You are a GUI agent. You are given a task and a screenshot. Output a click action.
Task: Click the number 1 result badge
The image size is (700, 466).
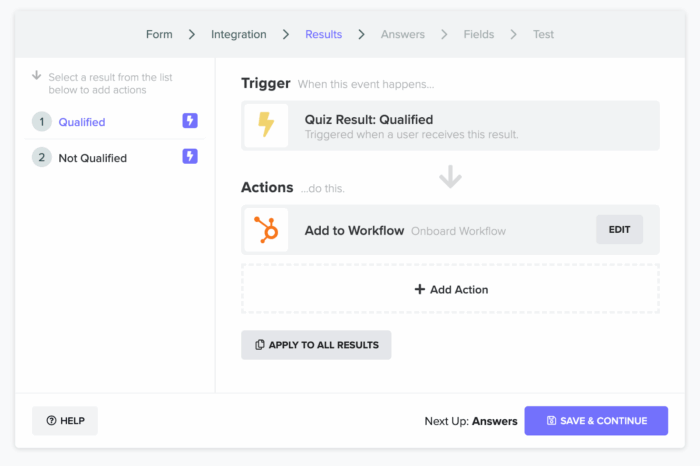coord(41,122)
